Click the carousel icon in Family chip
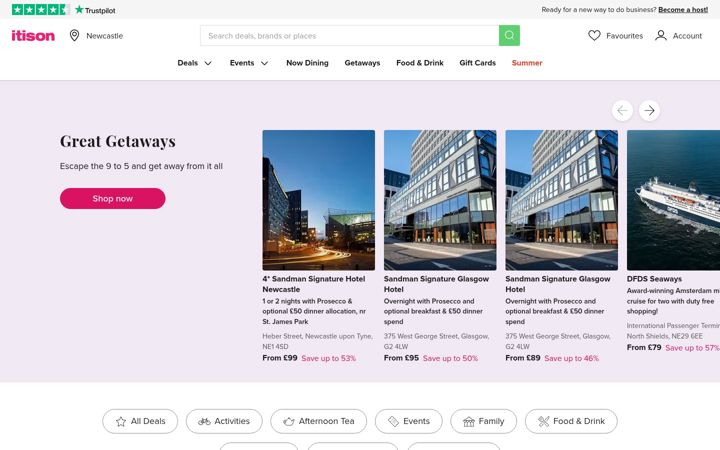 point(468,422)
